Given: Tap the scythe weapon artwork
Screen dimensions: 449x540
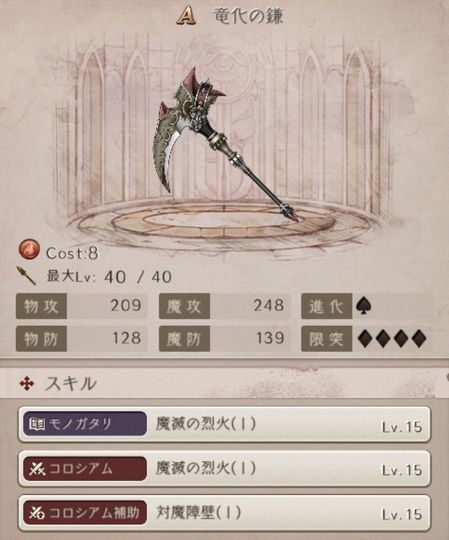Looking at the screenshot, I should point(226,145).
